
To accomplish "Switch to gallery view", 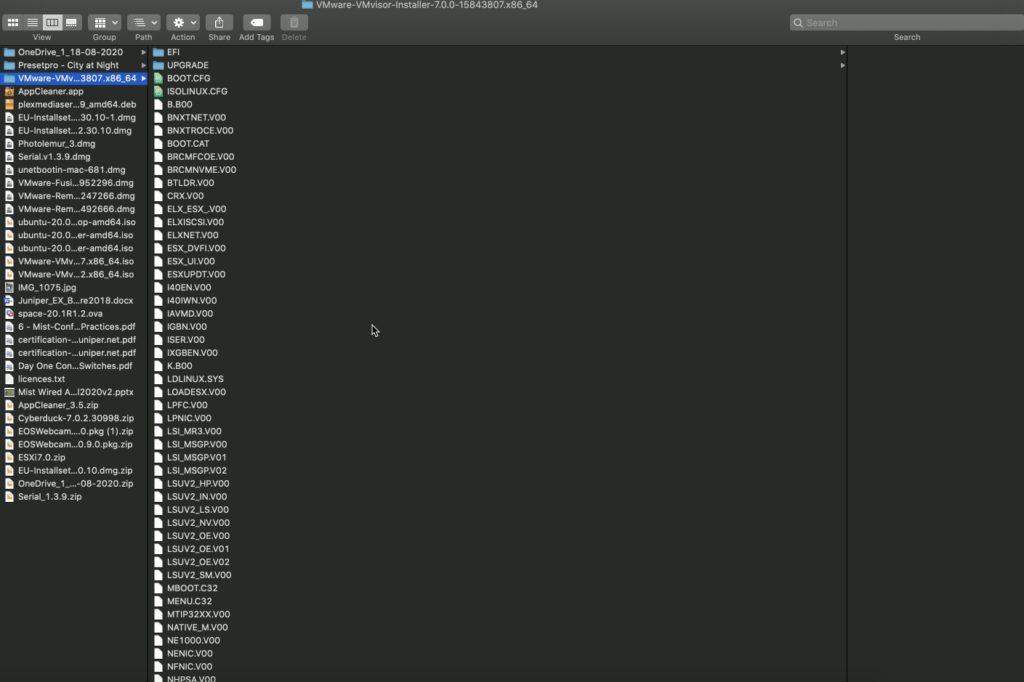I will pos(71,22).
